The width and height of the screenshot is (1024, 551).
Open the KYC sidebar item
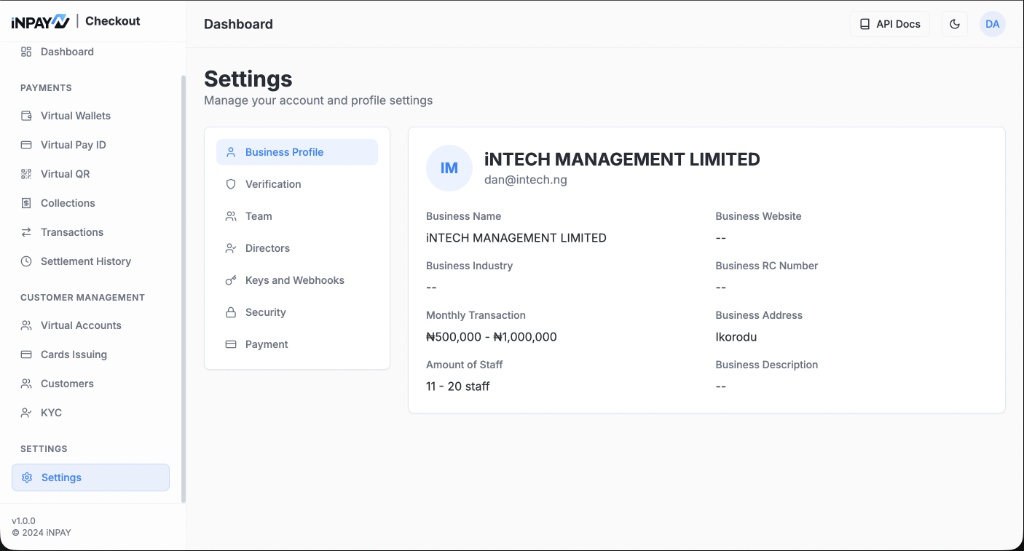51,412
